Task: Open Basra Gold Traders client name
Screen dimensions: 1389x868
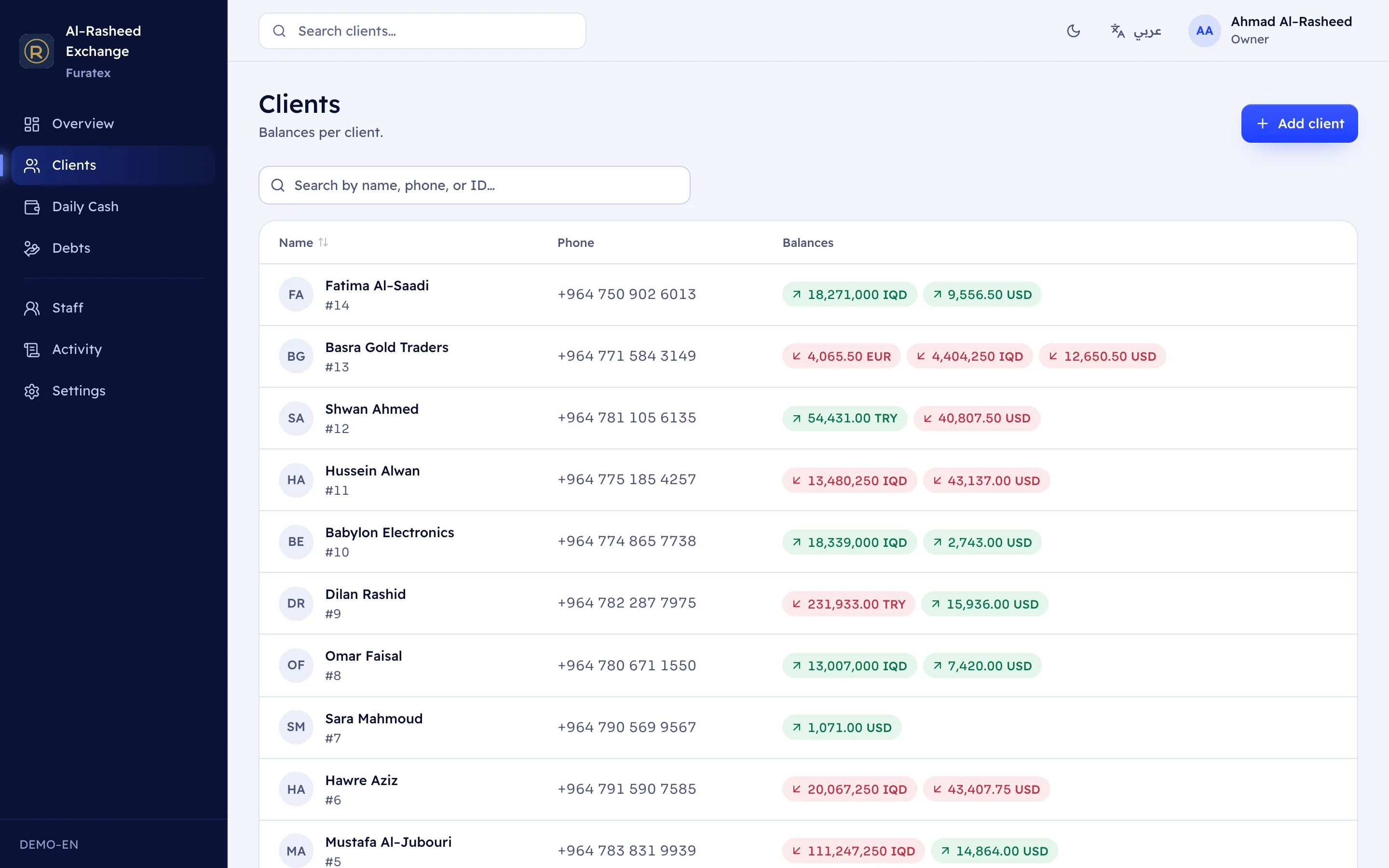Action: click(387, 347)
